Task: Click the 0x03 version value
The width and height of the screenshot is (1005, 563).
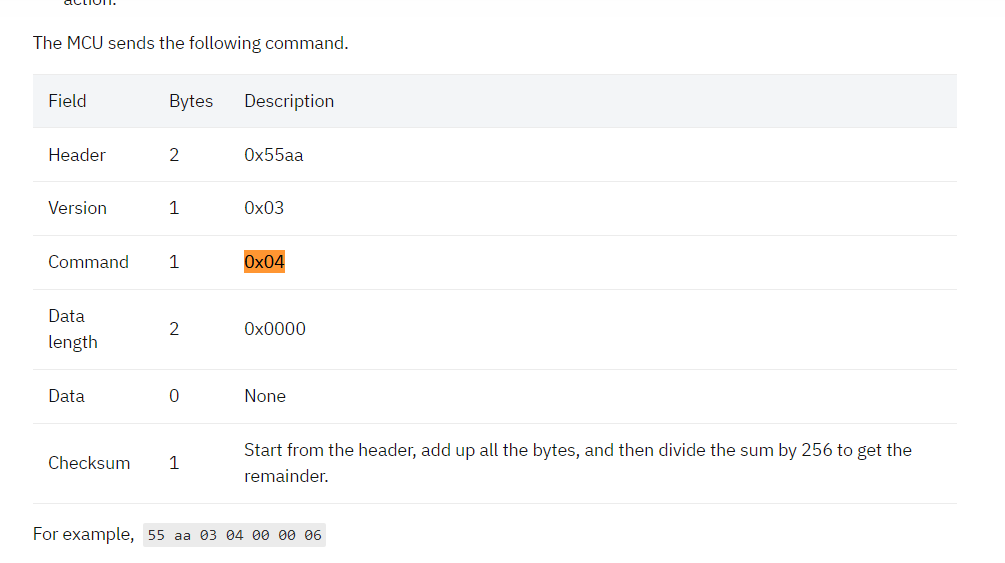Action: [264, 208]
